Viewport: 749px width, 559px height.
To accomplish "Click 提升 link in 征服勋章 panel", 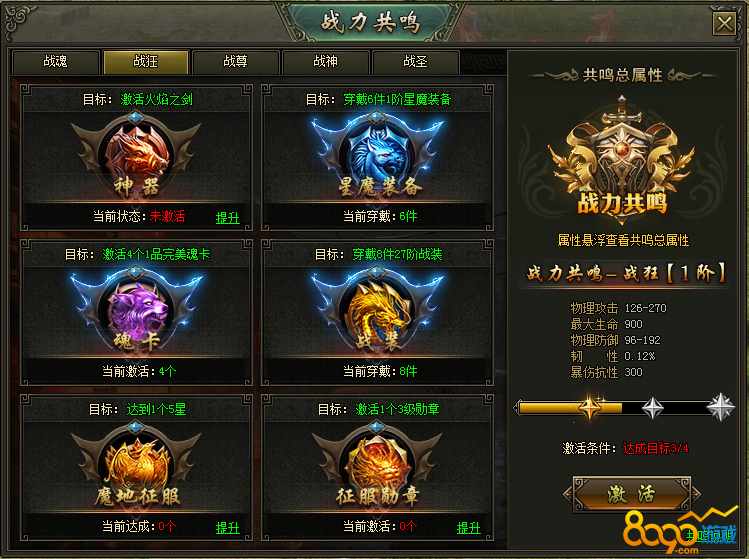I will [469, 528].
